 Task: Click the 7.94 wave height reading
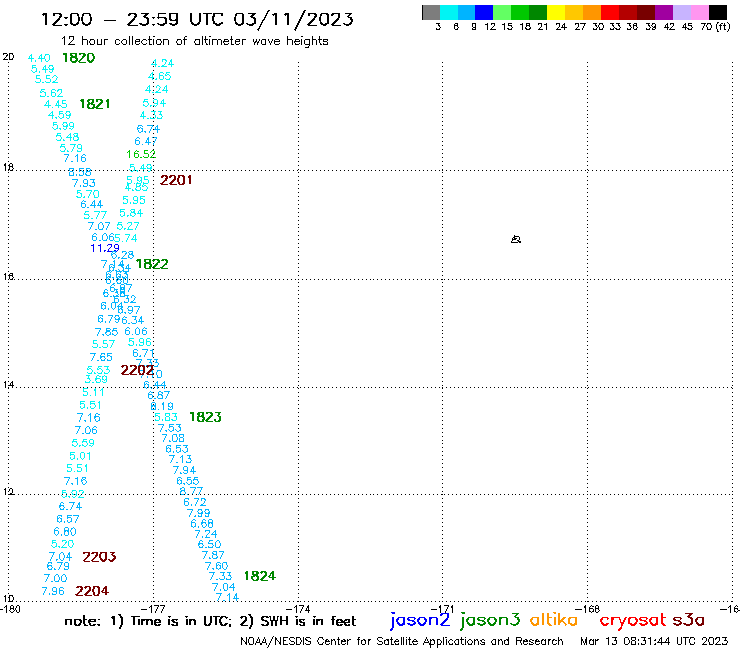click(x=184, y=470)
